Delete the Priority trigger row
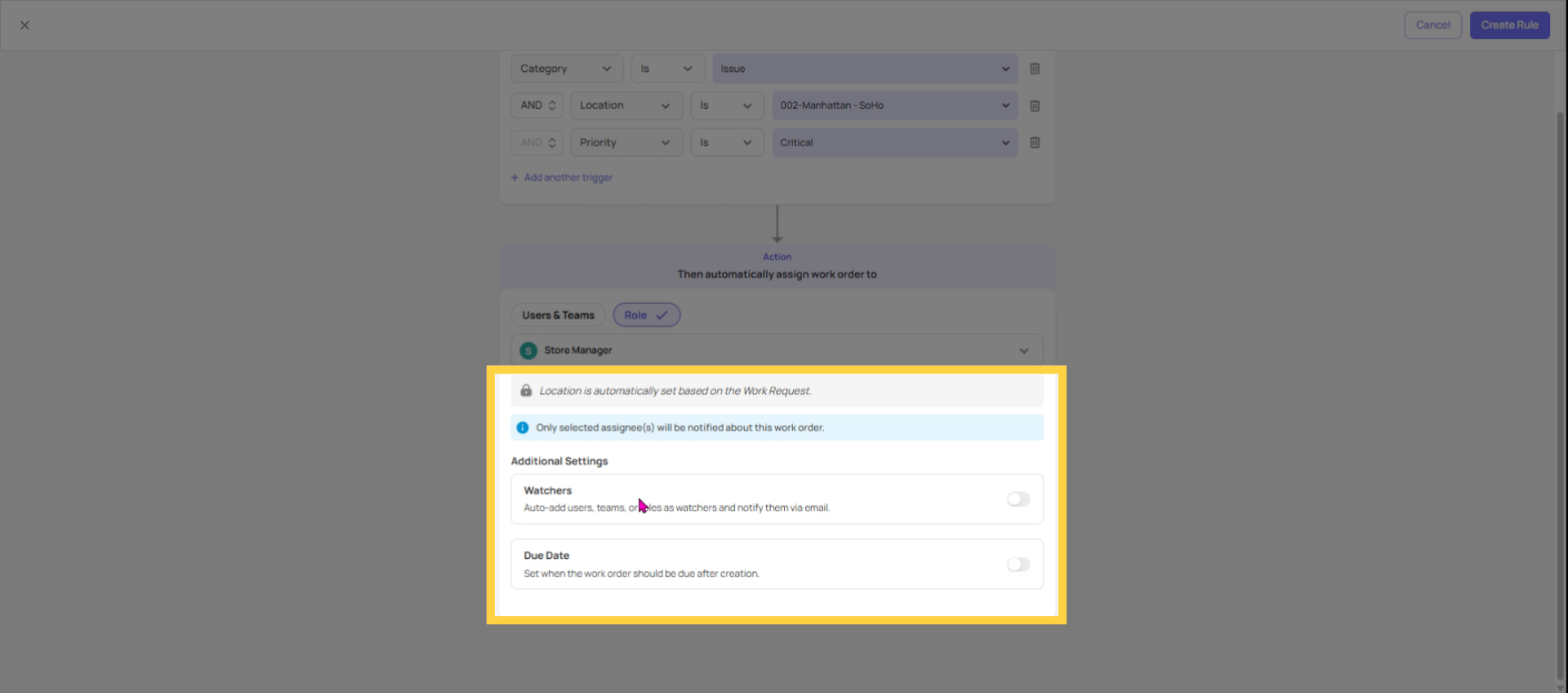Viewport: 1568px width, 693px height. 1035,142
